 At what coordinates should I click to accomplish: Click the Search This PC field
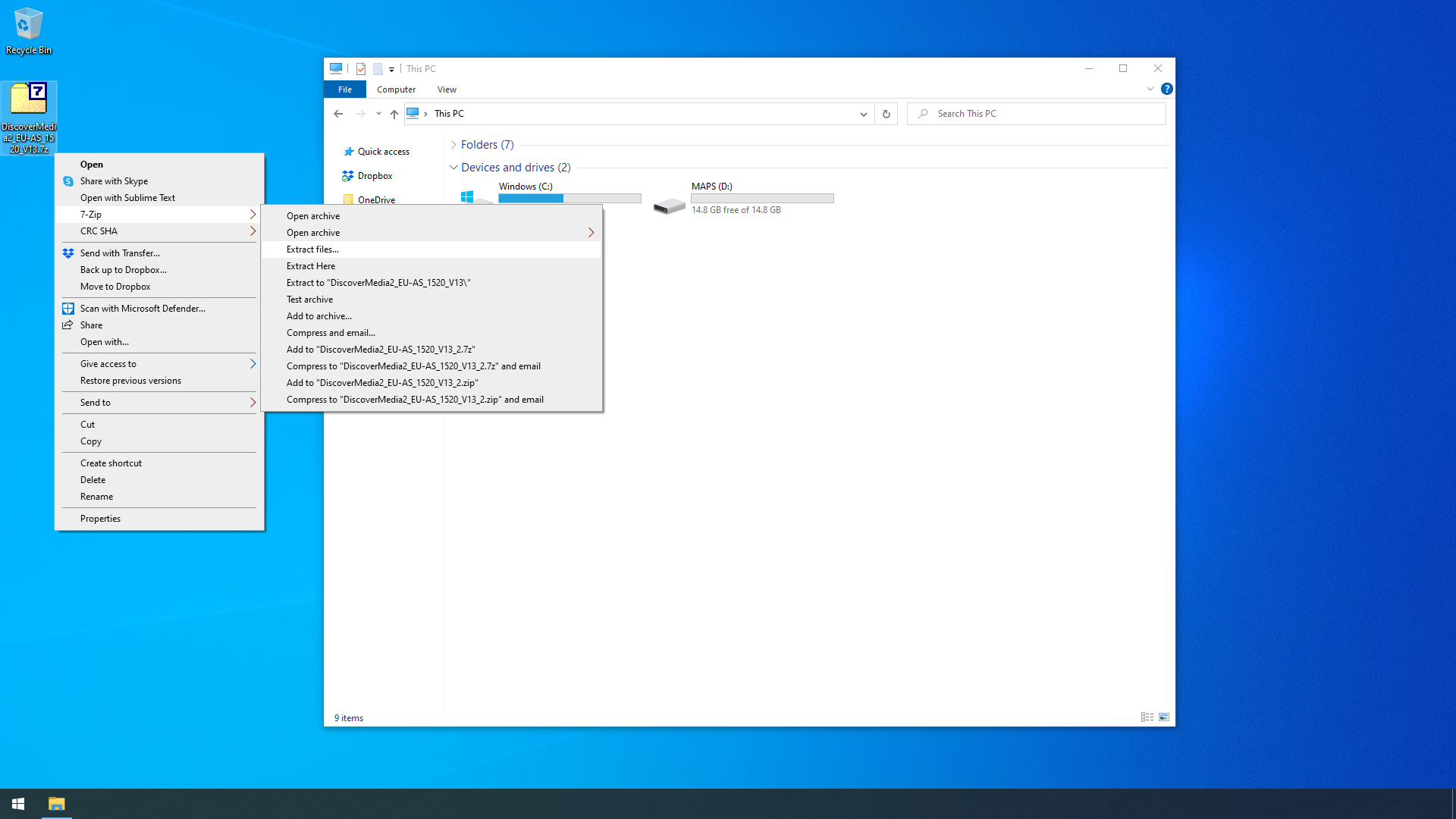click(1037, 114)
